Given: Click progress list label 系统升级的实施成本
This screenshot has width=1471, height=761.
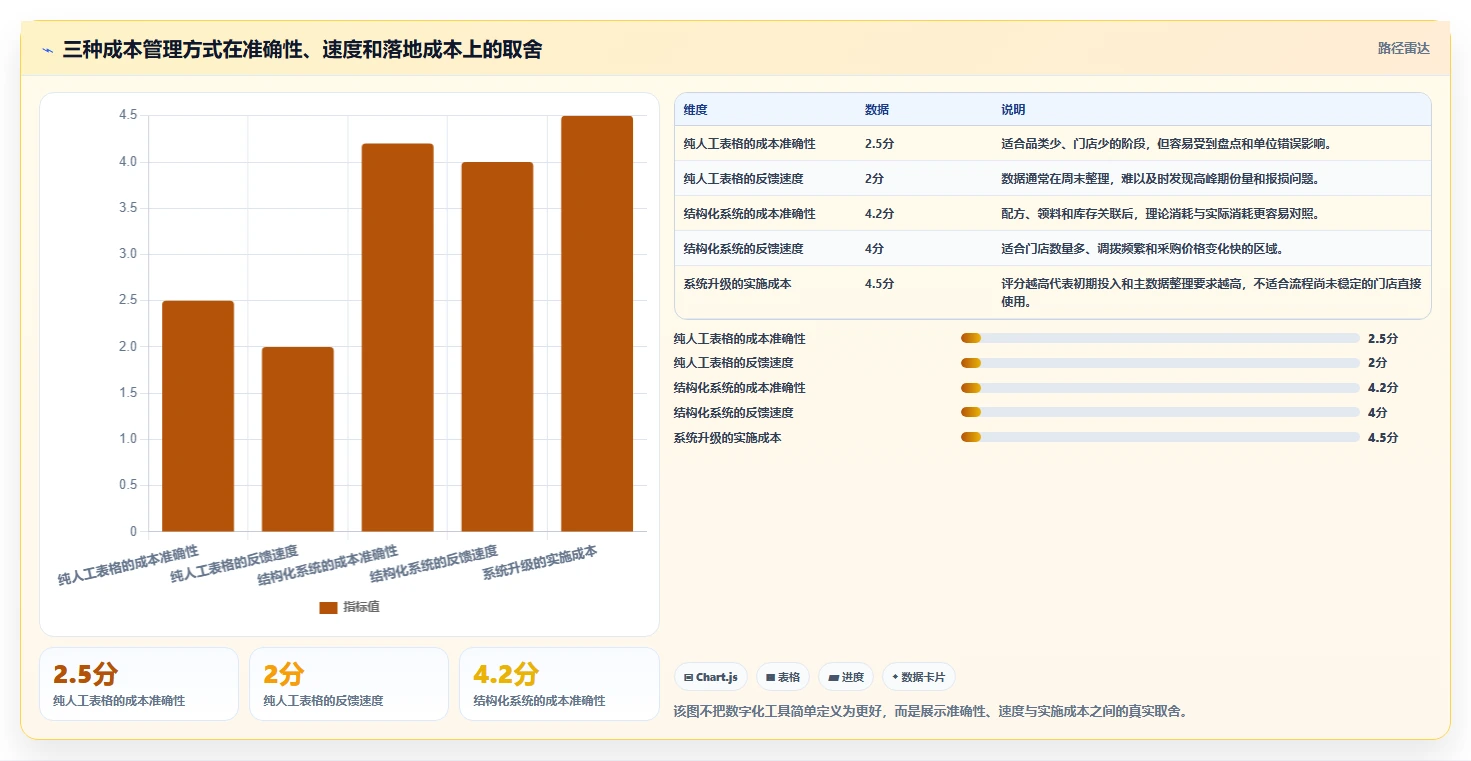Looking at the screenshot, I should tap(728, 438).
